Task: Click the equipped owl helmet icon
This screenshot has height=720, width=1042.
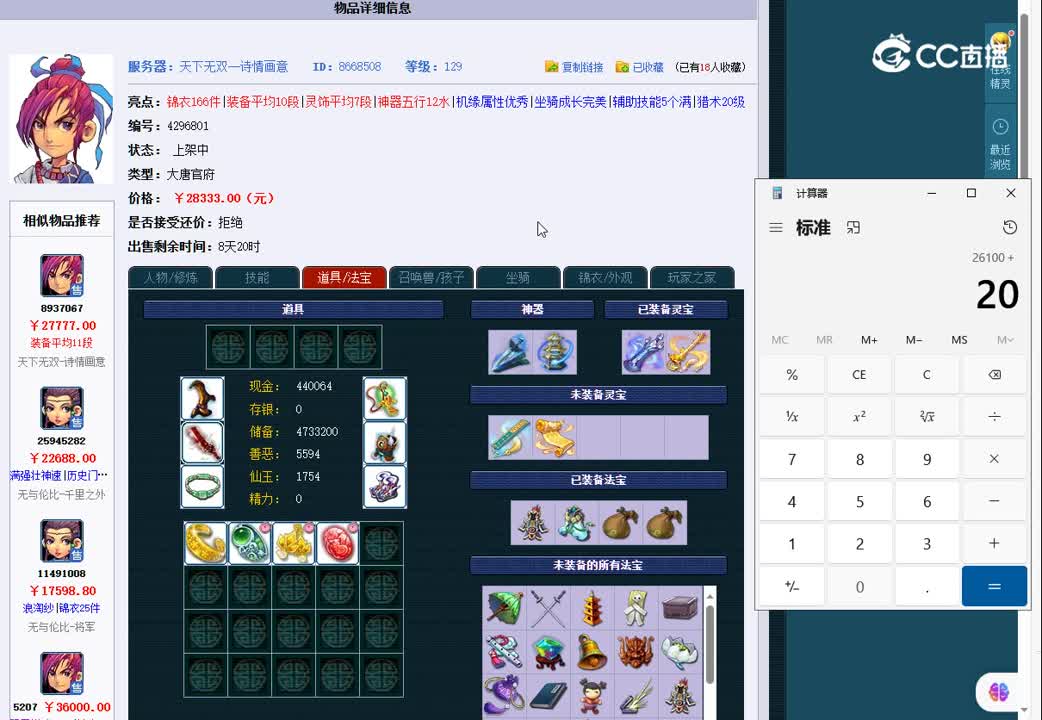Action: click(x=385, y=442)
